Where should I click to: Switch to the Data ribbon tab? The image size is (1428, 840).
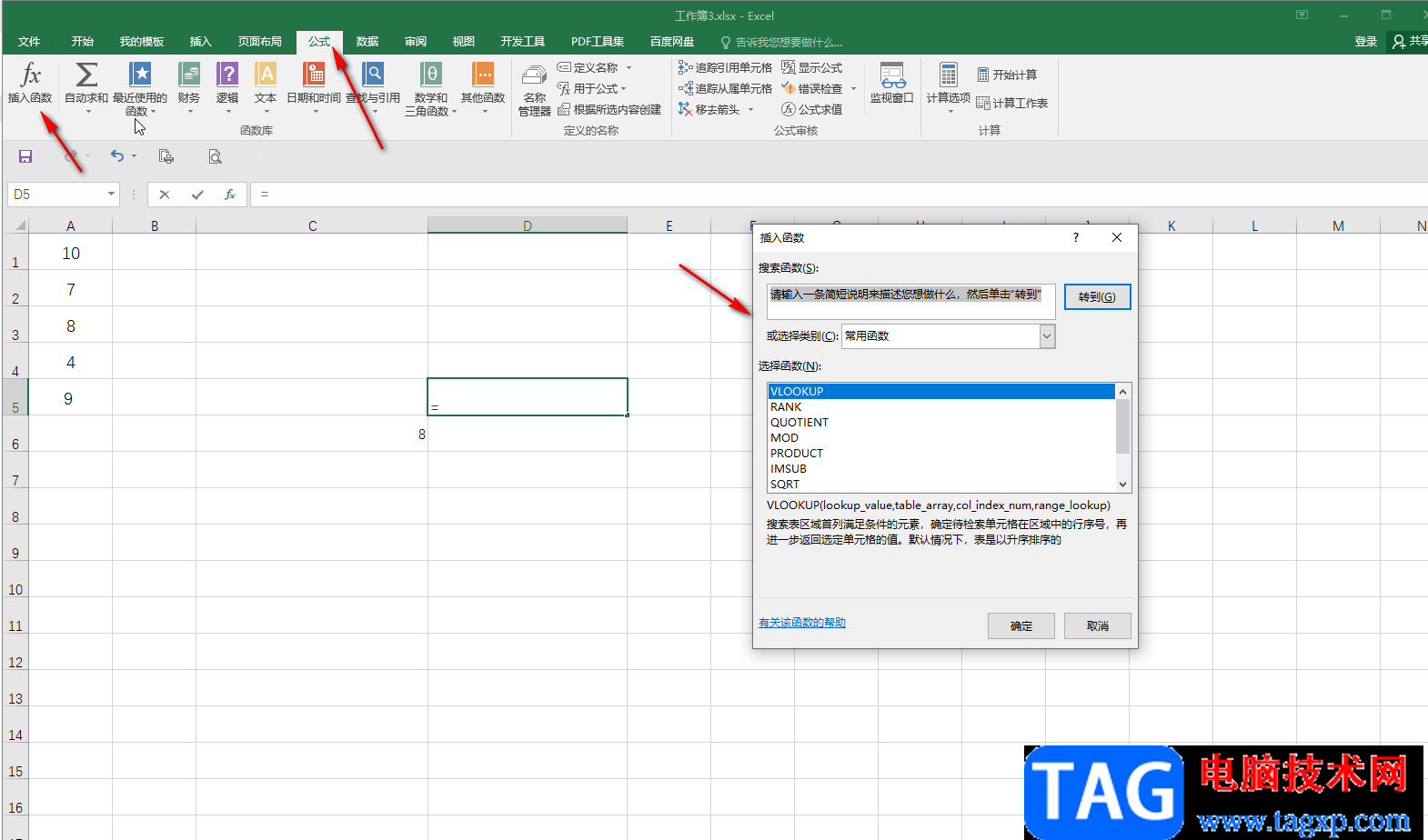coord(367,42)
